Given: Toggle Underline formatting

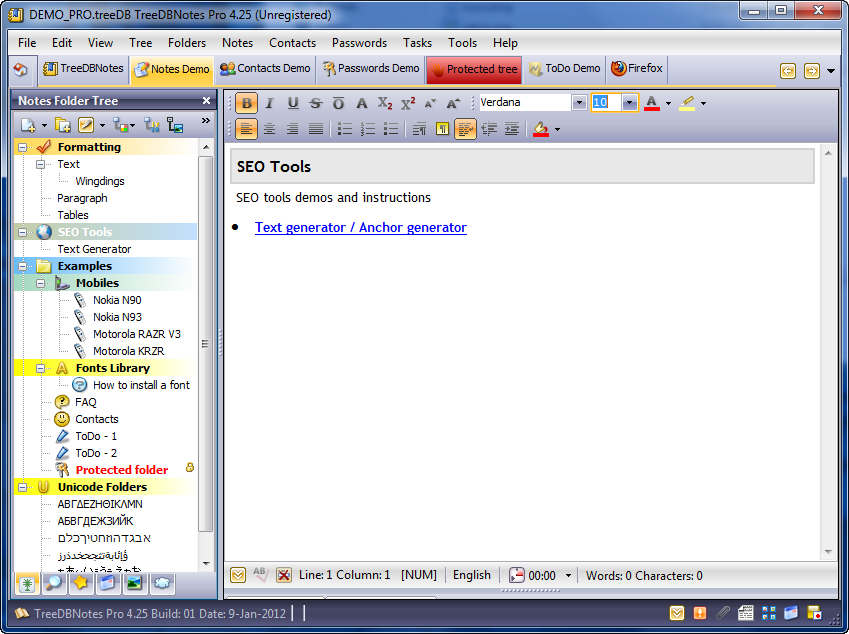Looking at the screenshot, I should click(293, 103).
